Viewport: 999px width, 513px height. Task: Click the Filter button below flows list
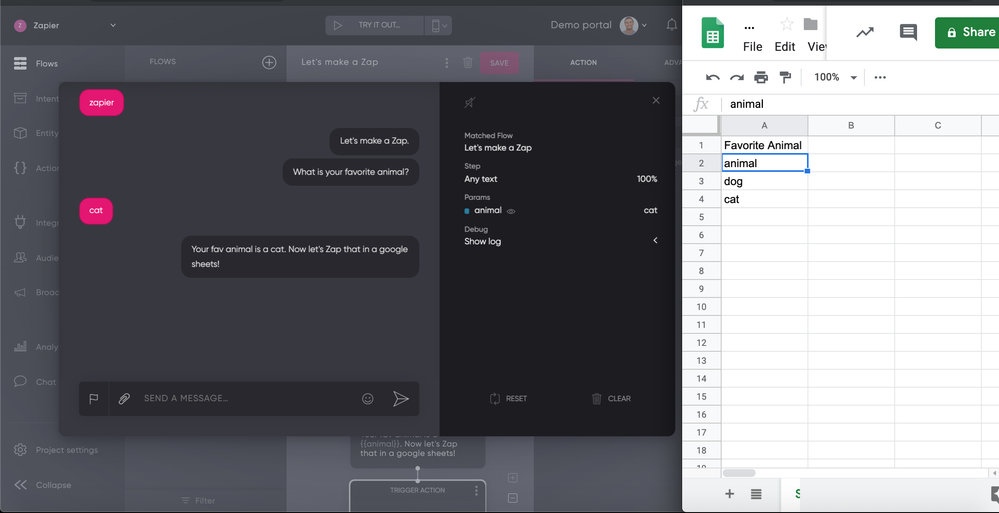198,500
